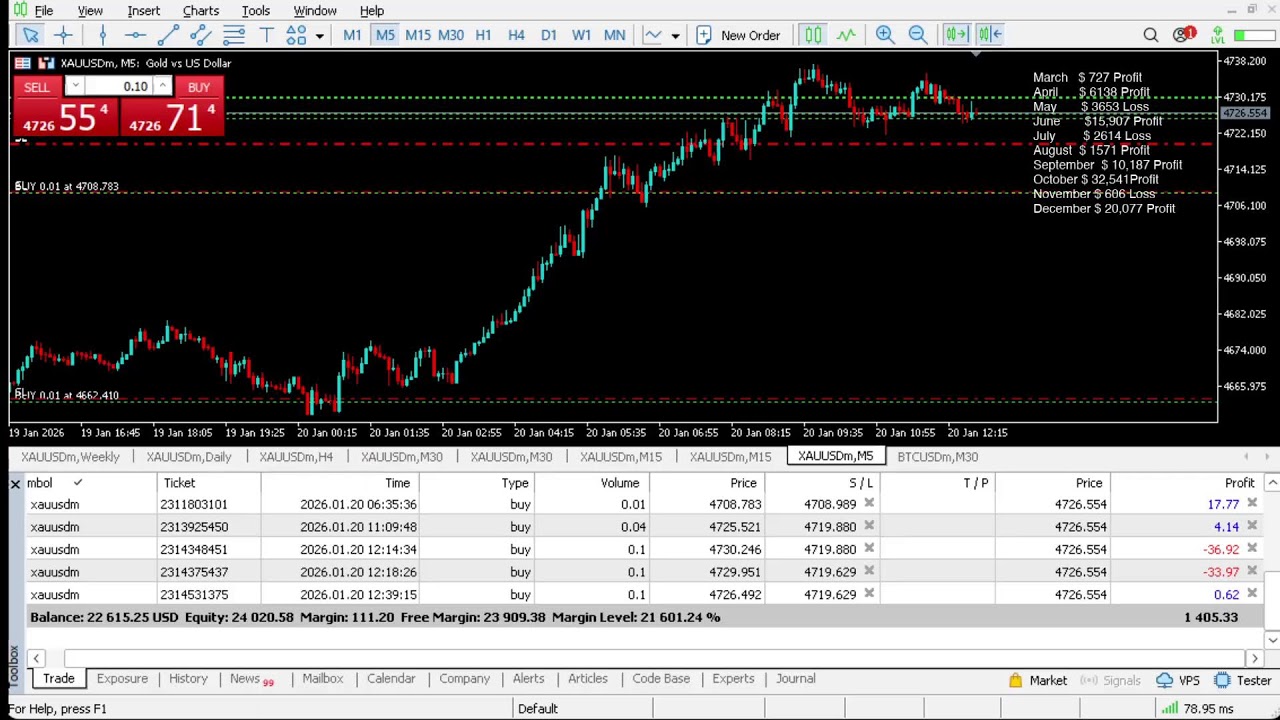Draw a horizontal line on chart
Viewport: 1280px width, 720px height.
point(135,35)
